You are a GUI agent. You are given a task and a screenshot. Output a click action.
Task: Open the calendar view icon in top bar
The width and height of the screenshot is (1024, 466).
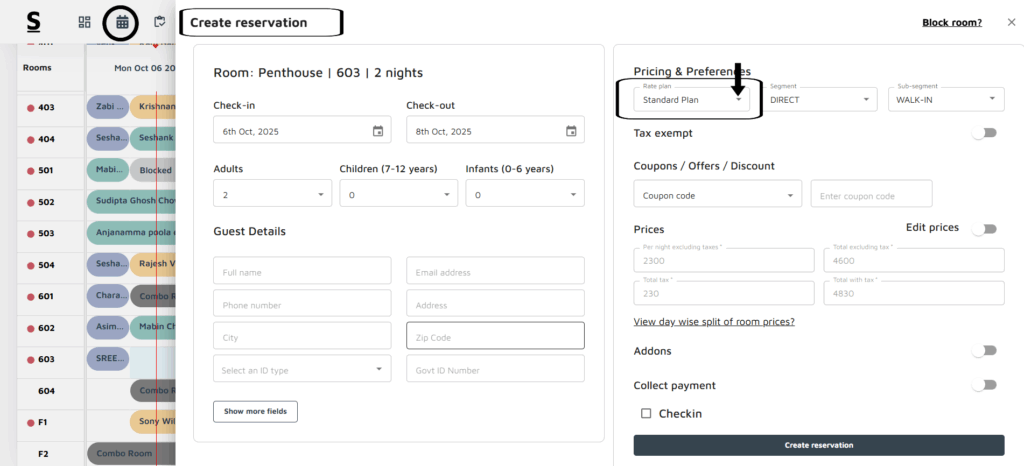(121, 21)
